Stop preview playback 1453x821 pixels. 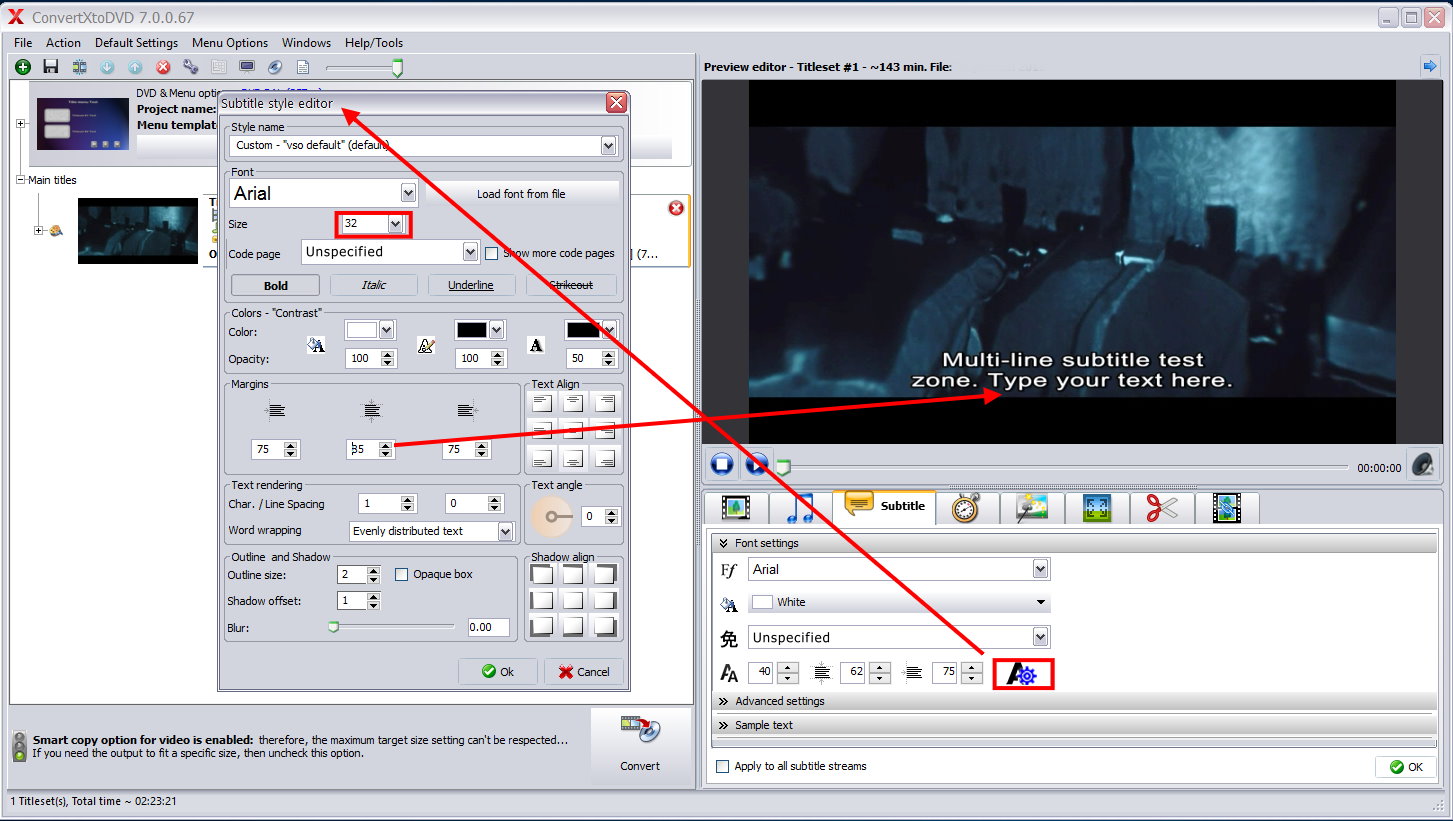click(722, 464)
